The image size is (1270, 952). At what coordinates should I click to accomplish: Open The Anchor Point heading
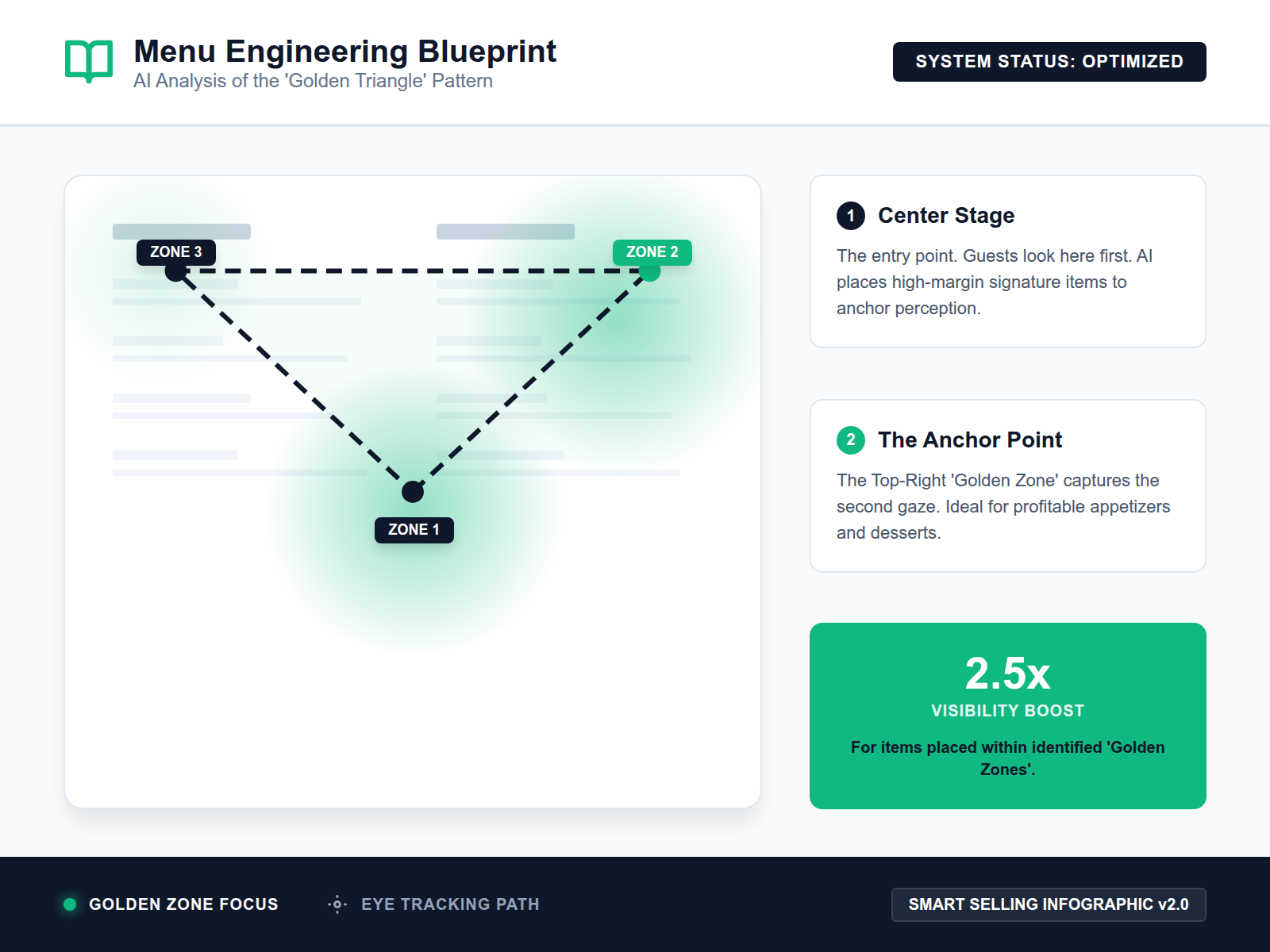(x=970, y=440)
